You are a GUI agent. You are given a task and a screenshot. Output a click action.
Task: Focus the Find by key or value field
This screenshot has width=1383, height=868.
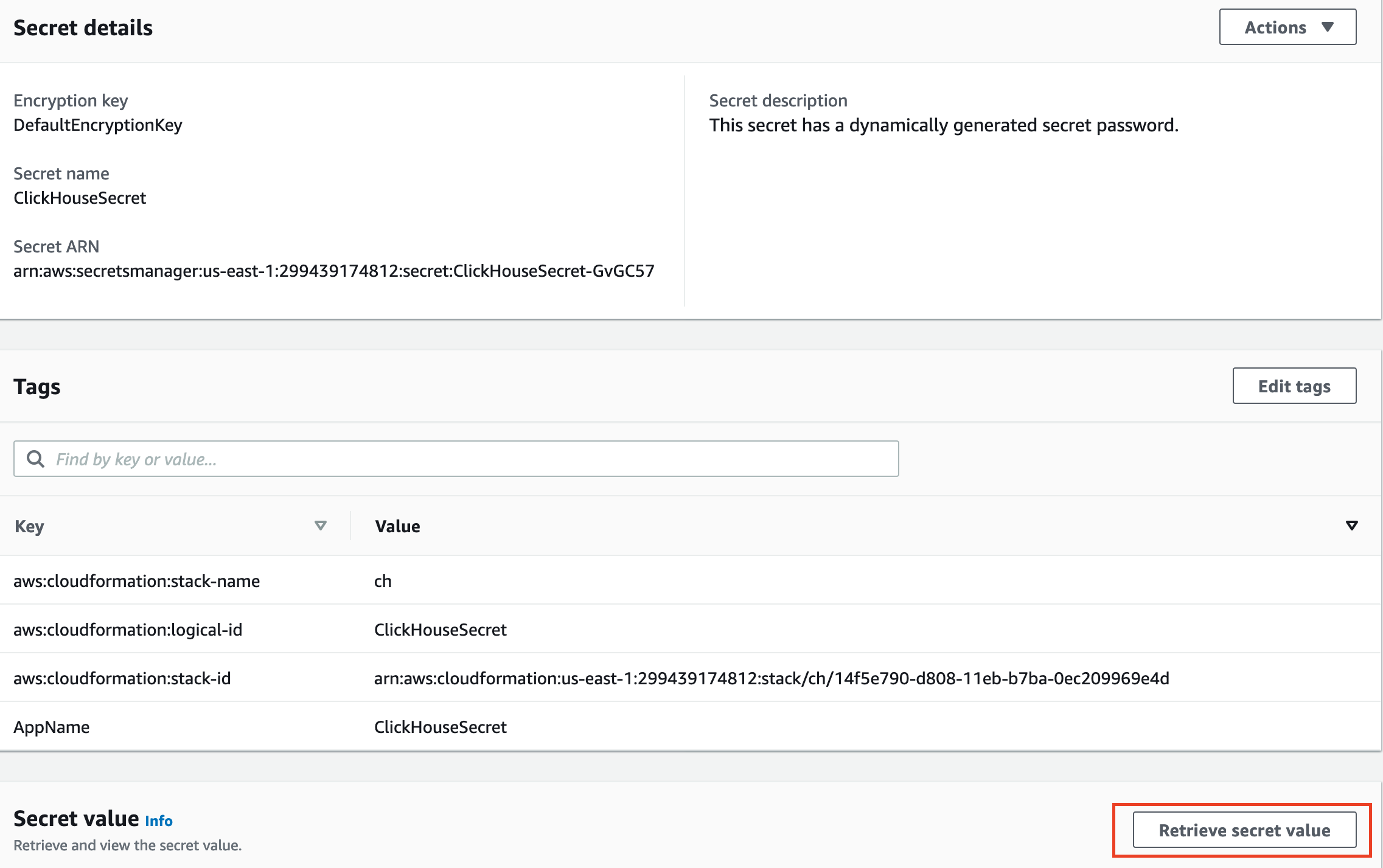tap(456, 459)
